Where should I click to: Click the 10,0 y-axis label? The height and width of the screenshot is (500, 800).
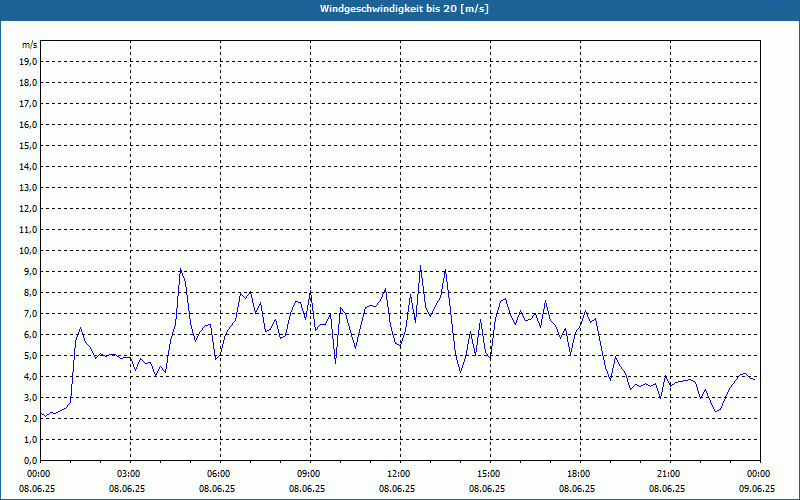click(29, 251)
